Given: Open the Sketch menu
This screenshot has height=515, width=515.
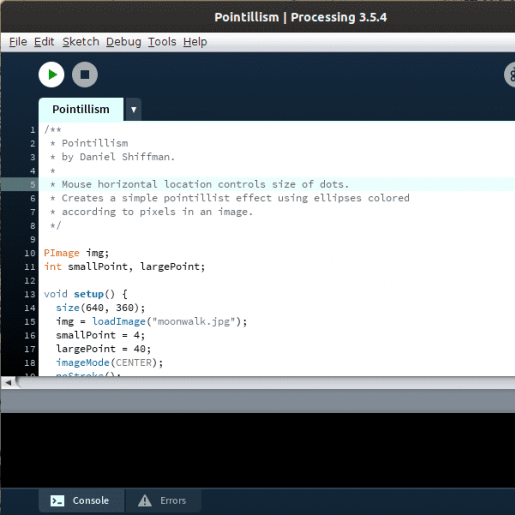Looking at the screenshot, I should [x=81, y=42].
